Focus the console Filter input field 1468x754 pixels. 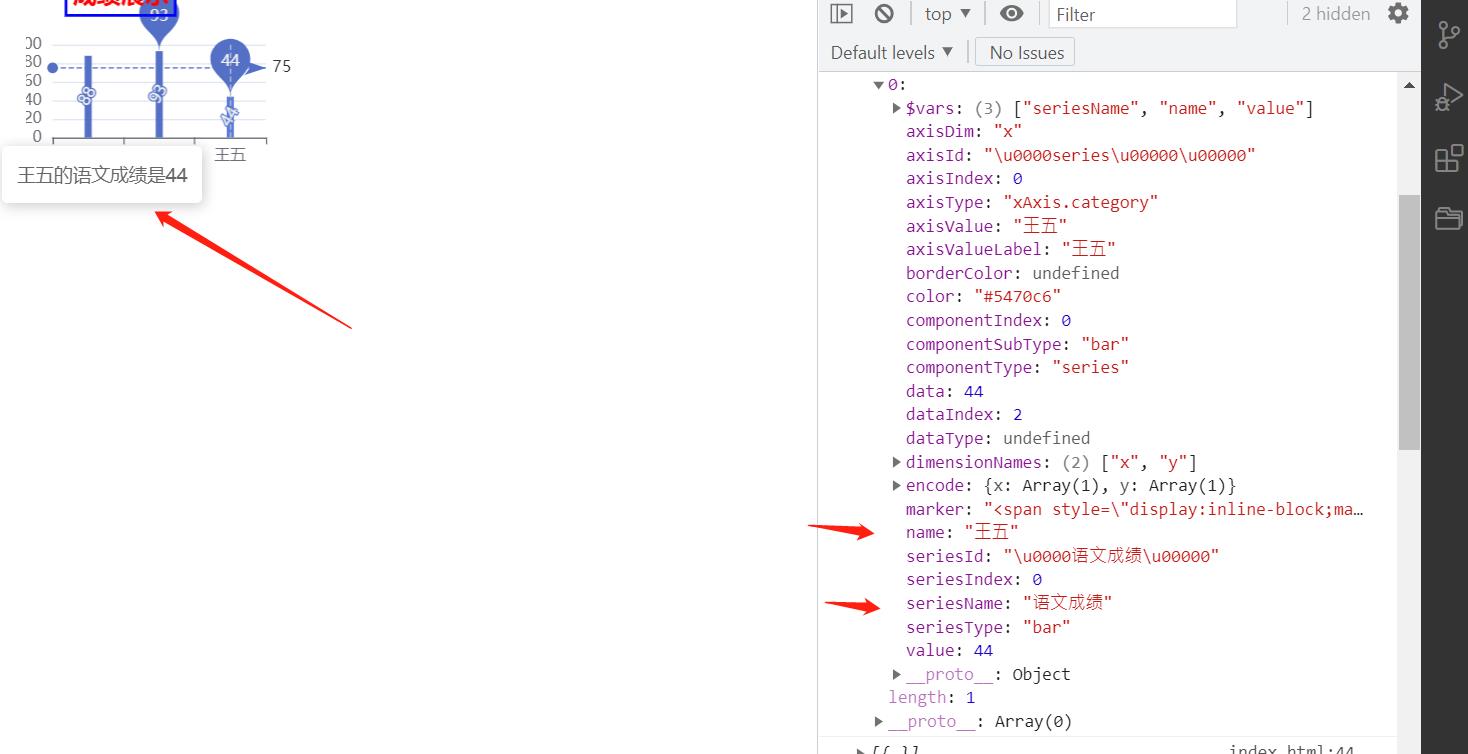pyautogui.click(x=1143, y=14)
